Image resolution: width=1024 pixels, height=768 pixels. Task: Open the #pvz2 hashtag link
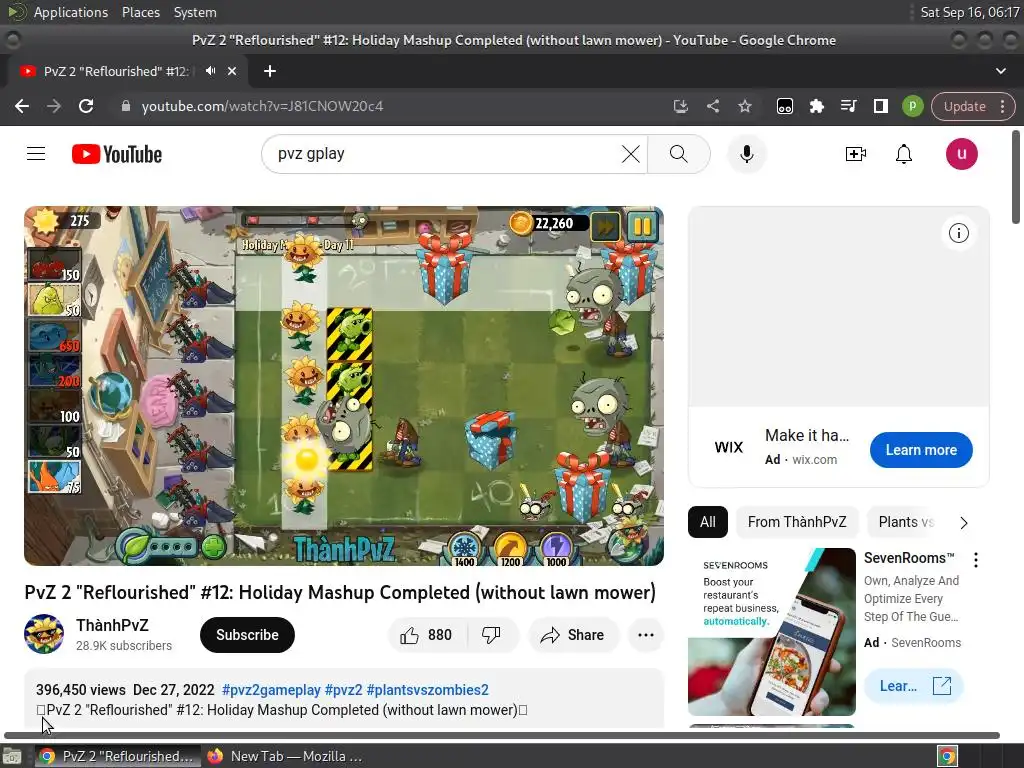click(344, 690)
